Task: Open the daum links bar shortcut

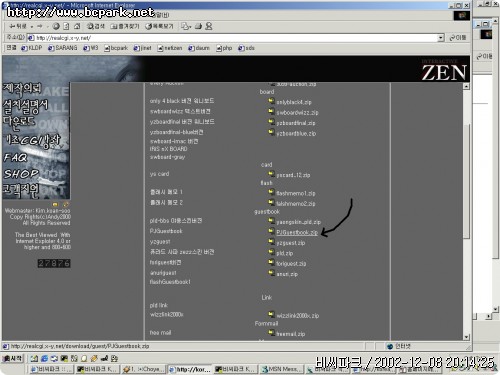Action: click(199, 48)
